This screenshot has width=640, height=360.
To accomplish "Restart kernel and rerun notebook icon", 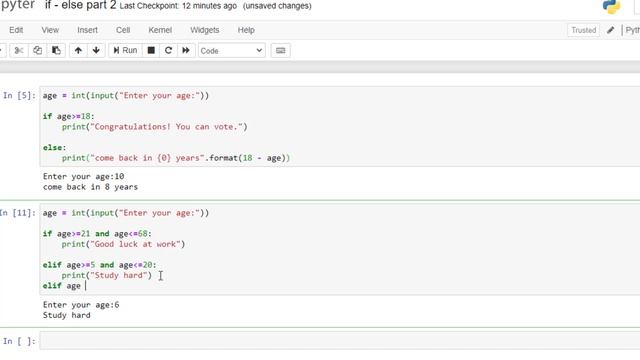I will tap(186, 51).
